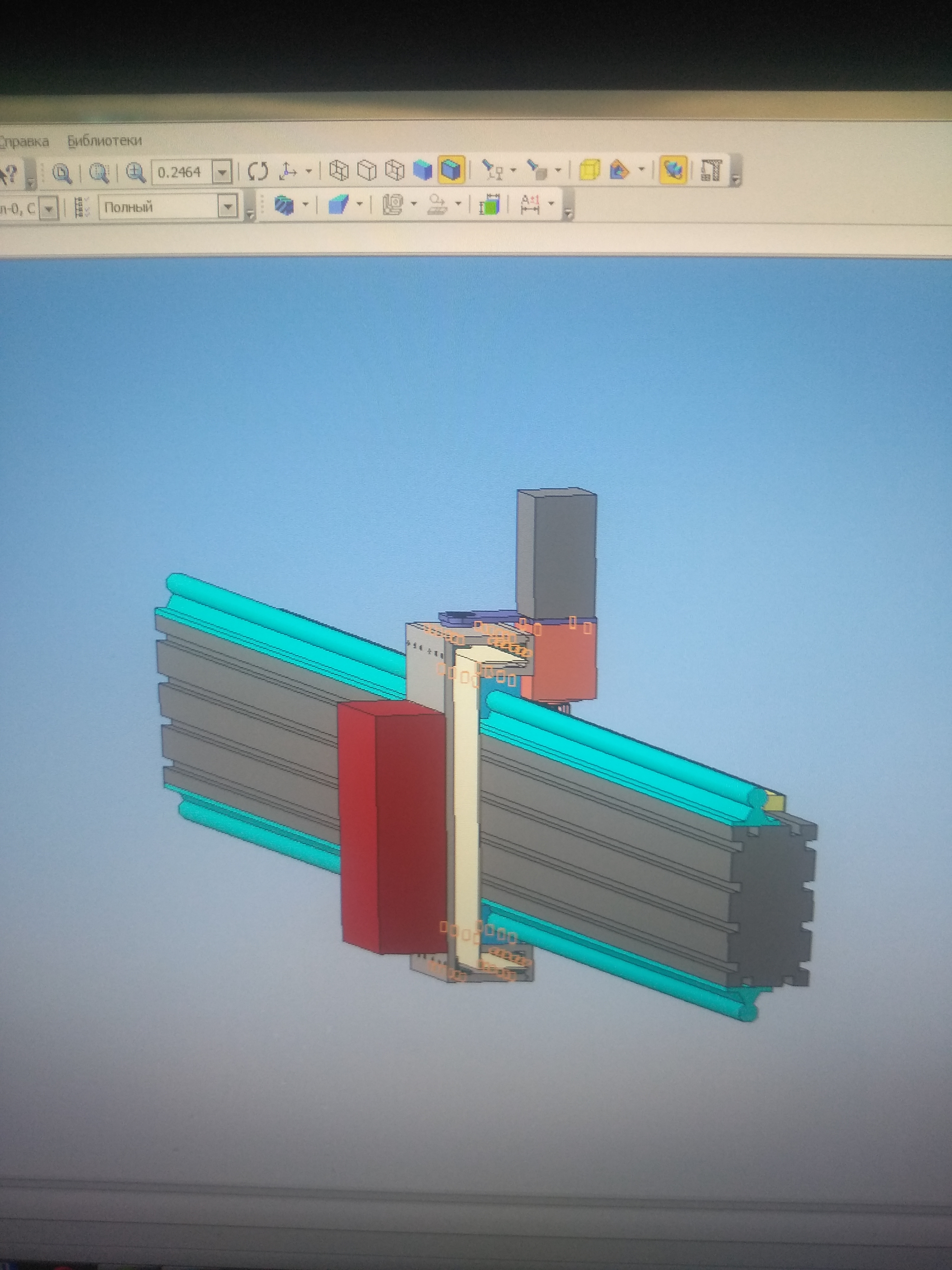Screen dimensions: 952x1270
Task: Expand the Полный display dropdown
Action: point(228,207)
